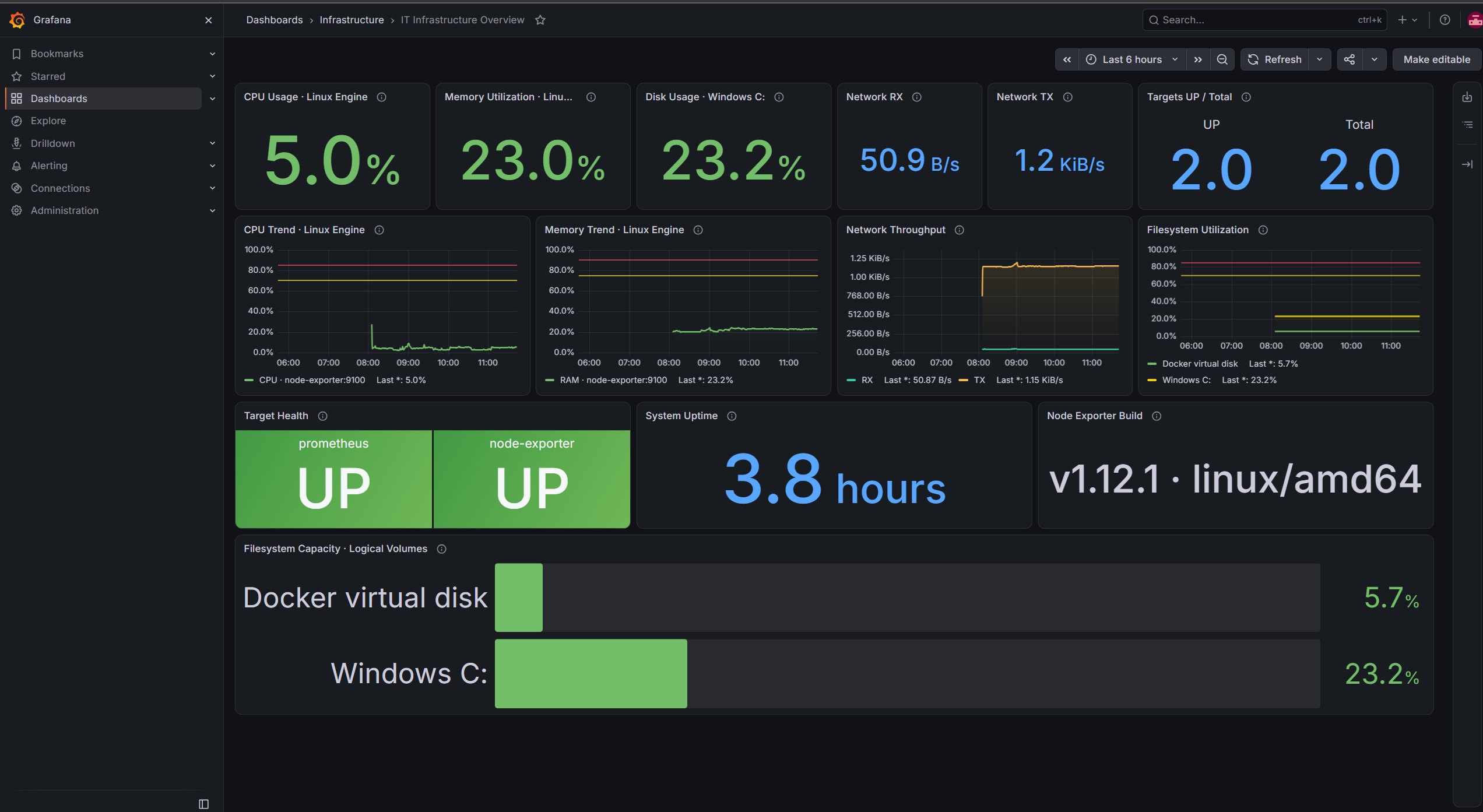1483x812 pixels.
Task: Open Connections in the sidebar
Action: (61, 188)
